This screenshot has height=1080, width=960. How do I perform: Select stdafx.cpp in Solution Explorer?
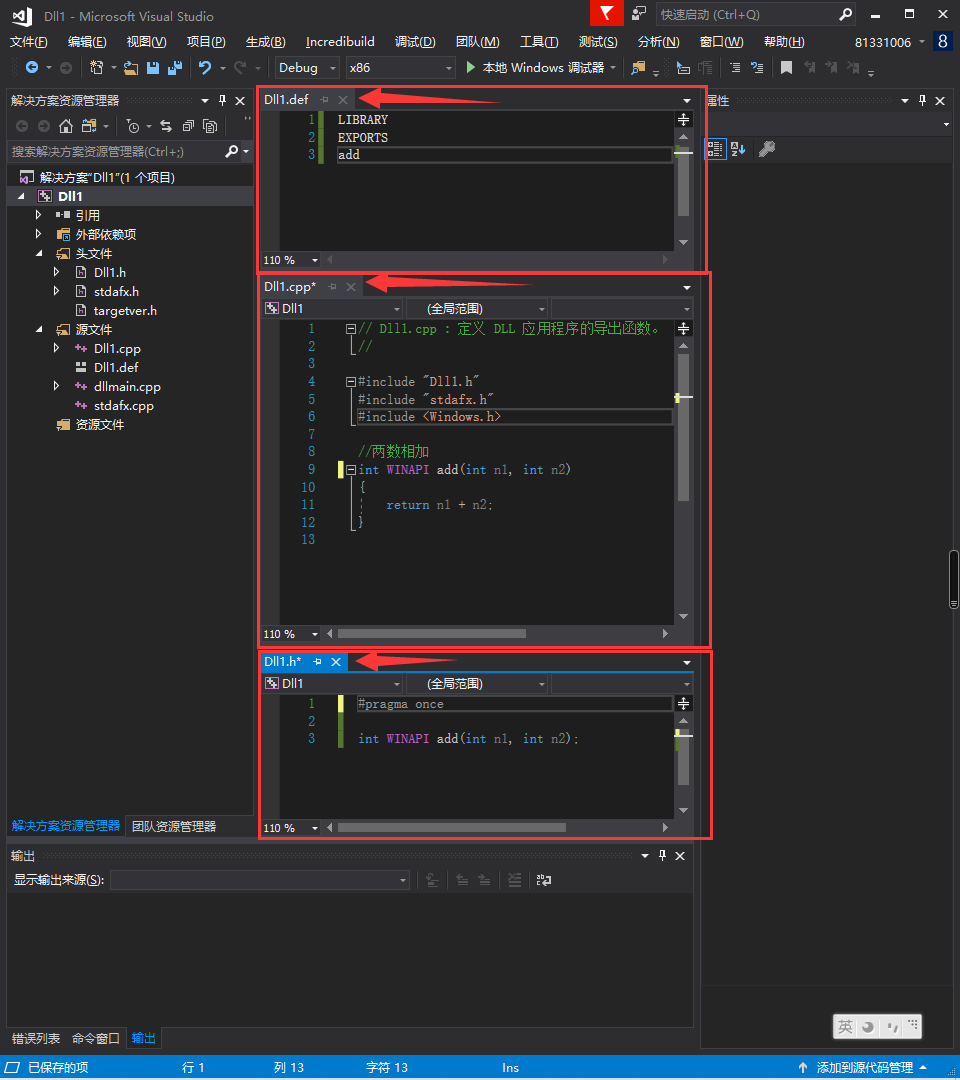(123, 406)
